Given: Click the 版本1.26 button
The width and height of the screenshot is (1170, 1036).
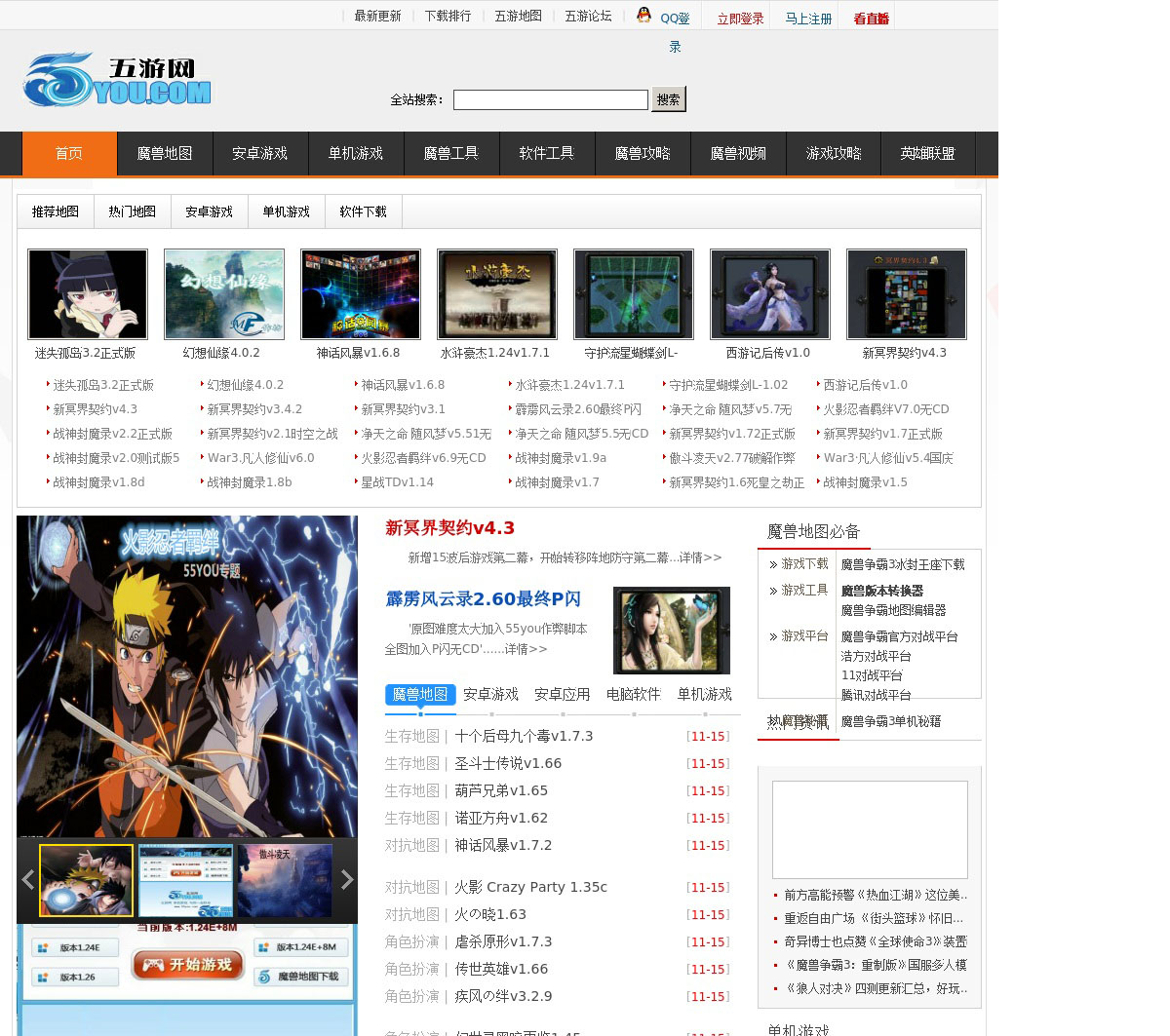Looking at the screenshot, I should pyautogui.click(x=76, y=977).
